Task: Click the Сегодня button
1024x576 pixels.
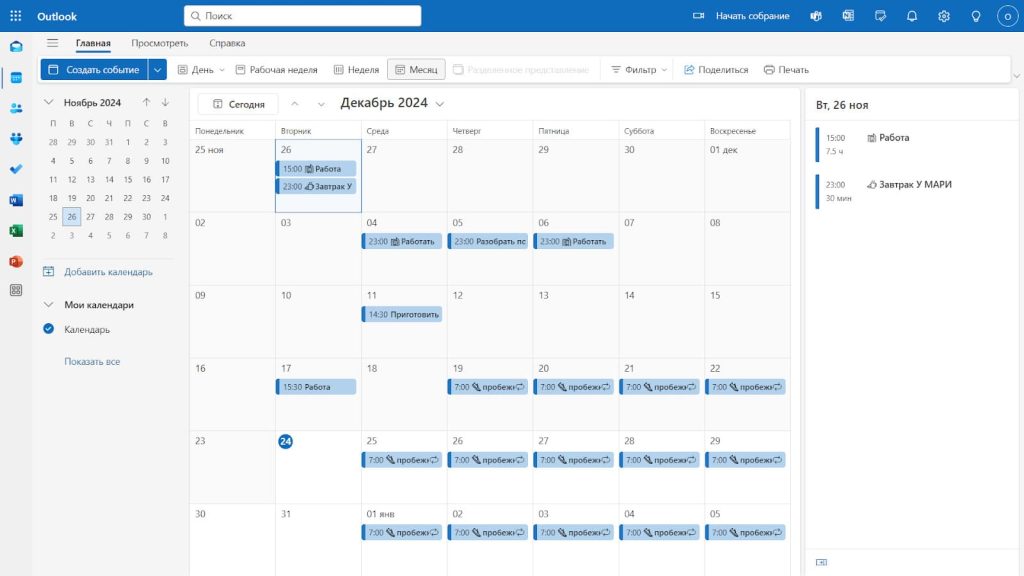Action: pyautogui.click(x=238, y=104)
